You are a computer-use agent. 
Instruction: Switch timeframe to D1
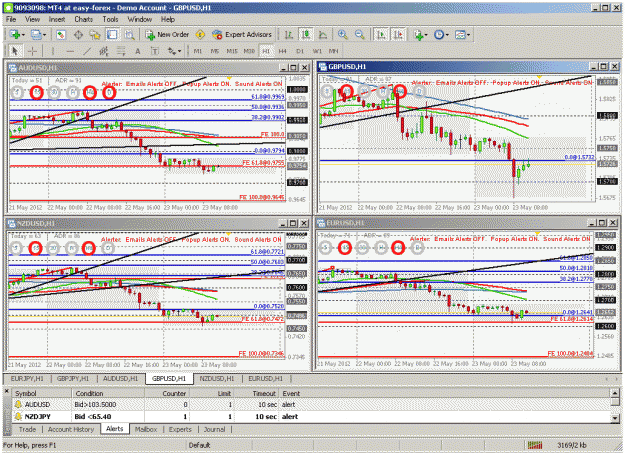pyautogui.click(x=300, y=51)
